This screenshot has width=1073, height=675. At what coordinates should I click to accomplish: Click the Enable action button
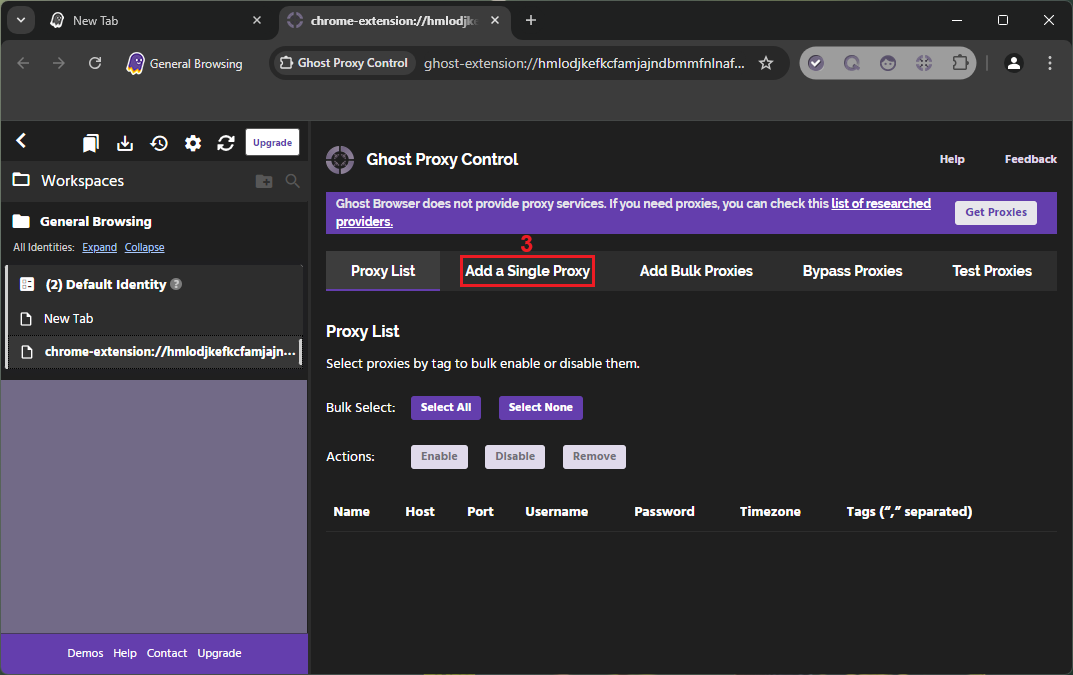click(x=439, y=457)
